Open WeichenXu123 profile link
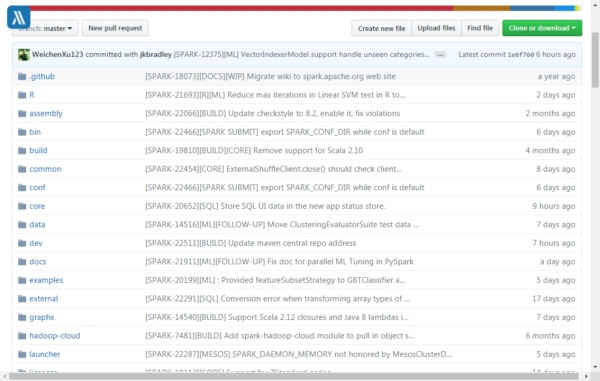 tap(57, 54)
